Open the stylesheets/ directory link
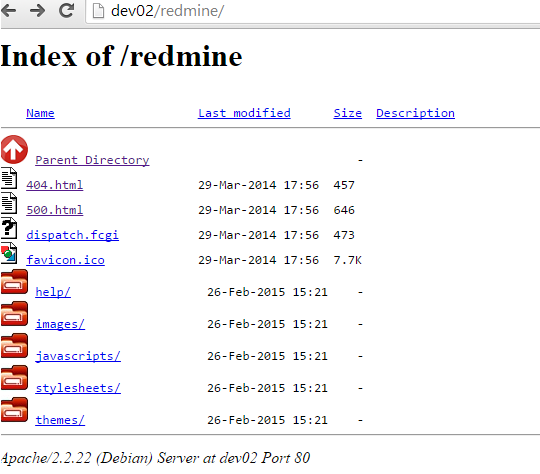 (x=78, y=388)
